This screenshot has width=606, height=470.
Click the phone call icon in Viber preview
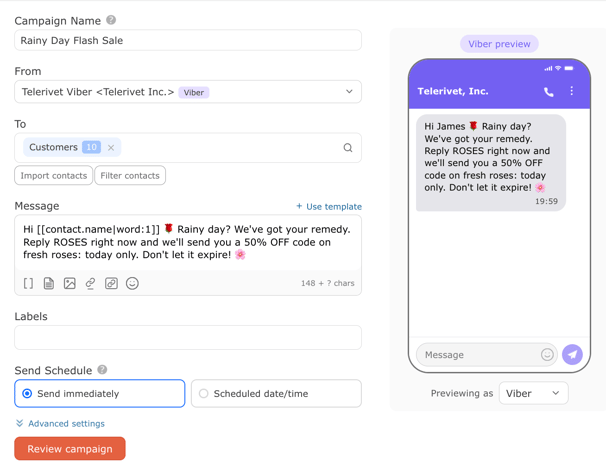(548, 92)
